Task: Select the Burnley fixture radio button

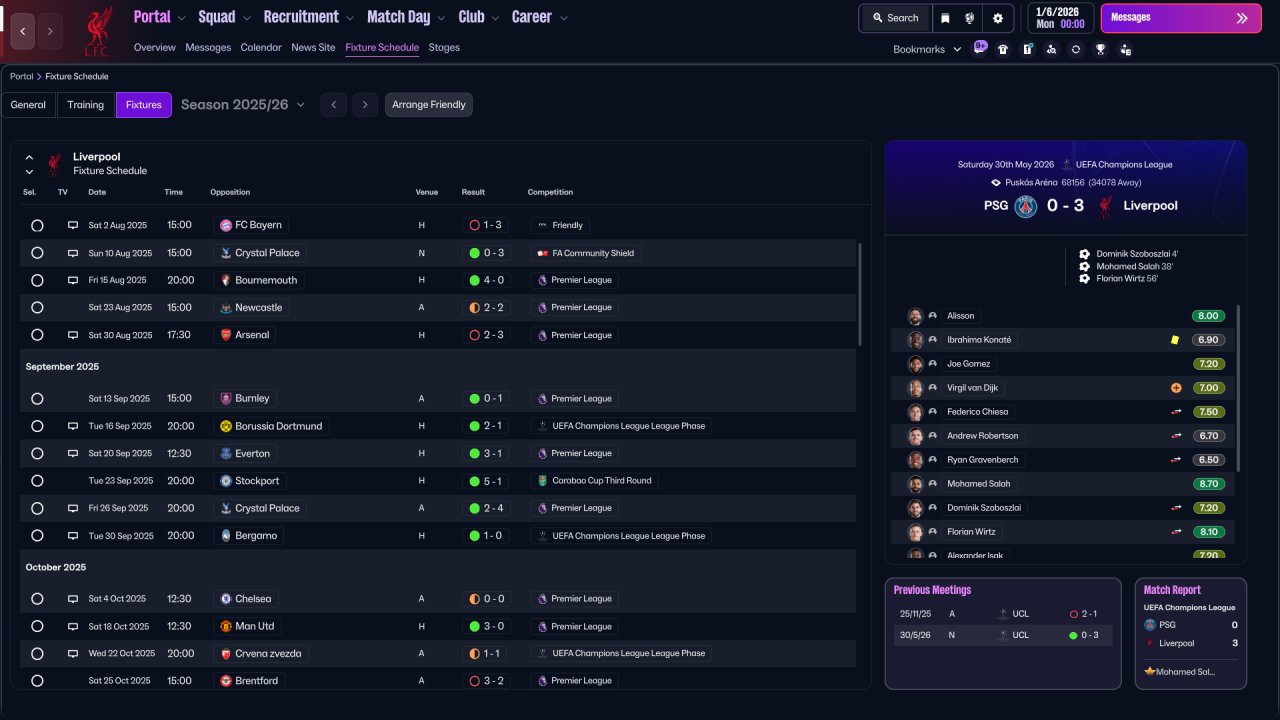Action: [37, 399]
